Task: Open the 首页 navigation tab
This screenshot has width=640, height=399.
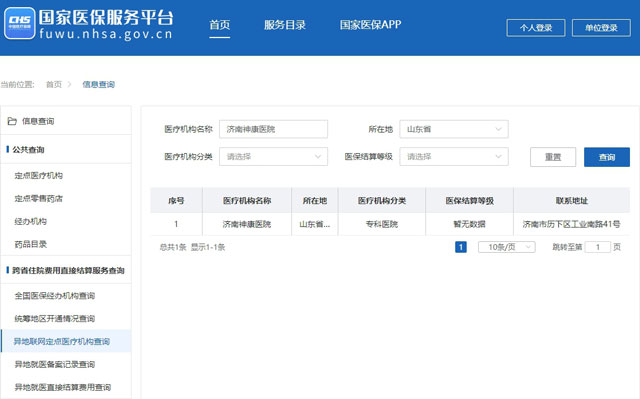Action: [220, 25]
